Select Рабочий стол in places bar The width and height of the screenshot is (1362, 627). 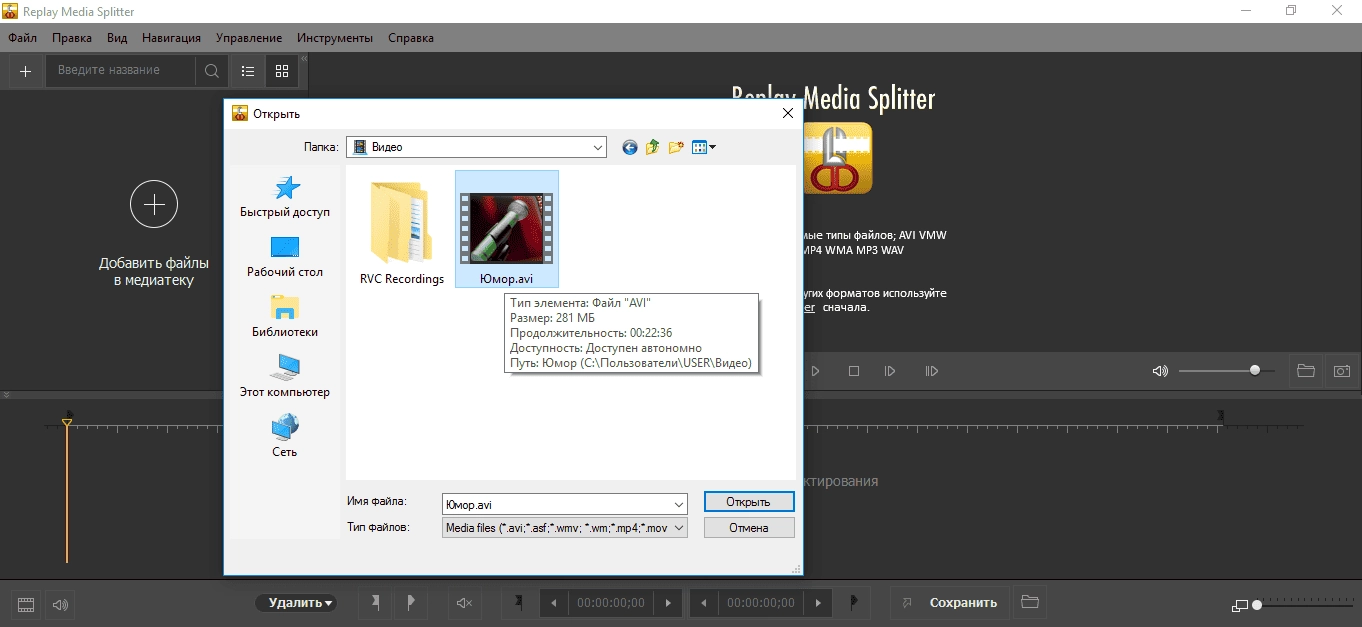pyautogui.click(x=285, y=257)
